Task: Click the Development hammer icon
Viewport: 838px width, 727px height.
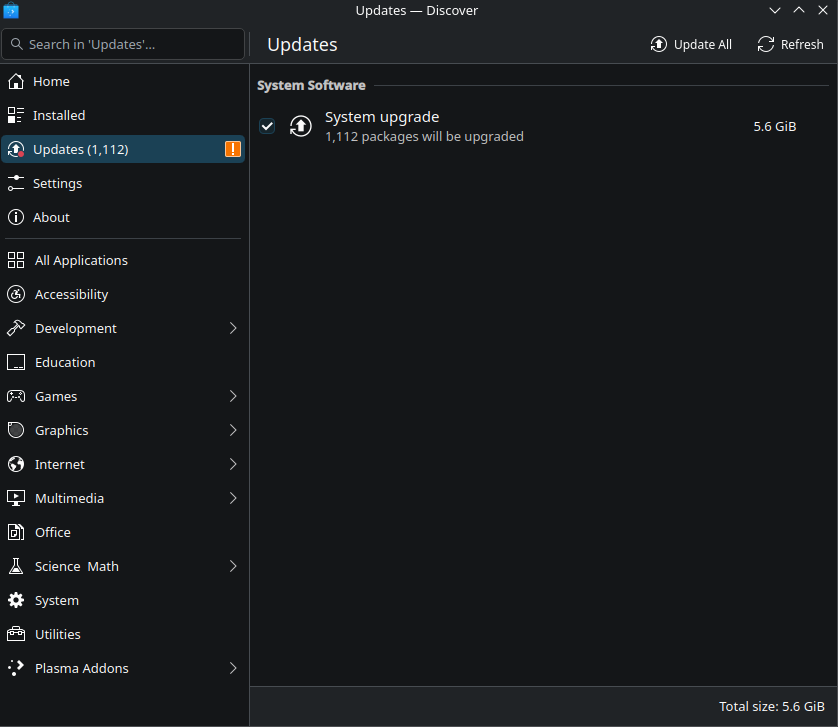Action: point(16,328)
